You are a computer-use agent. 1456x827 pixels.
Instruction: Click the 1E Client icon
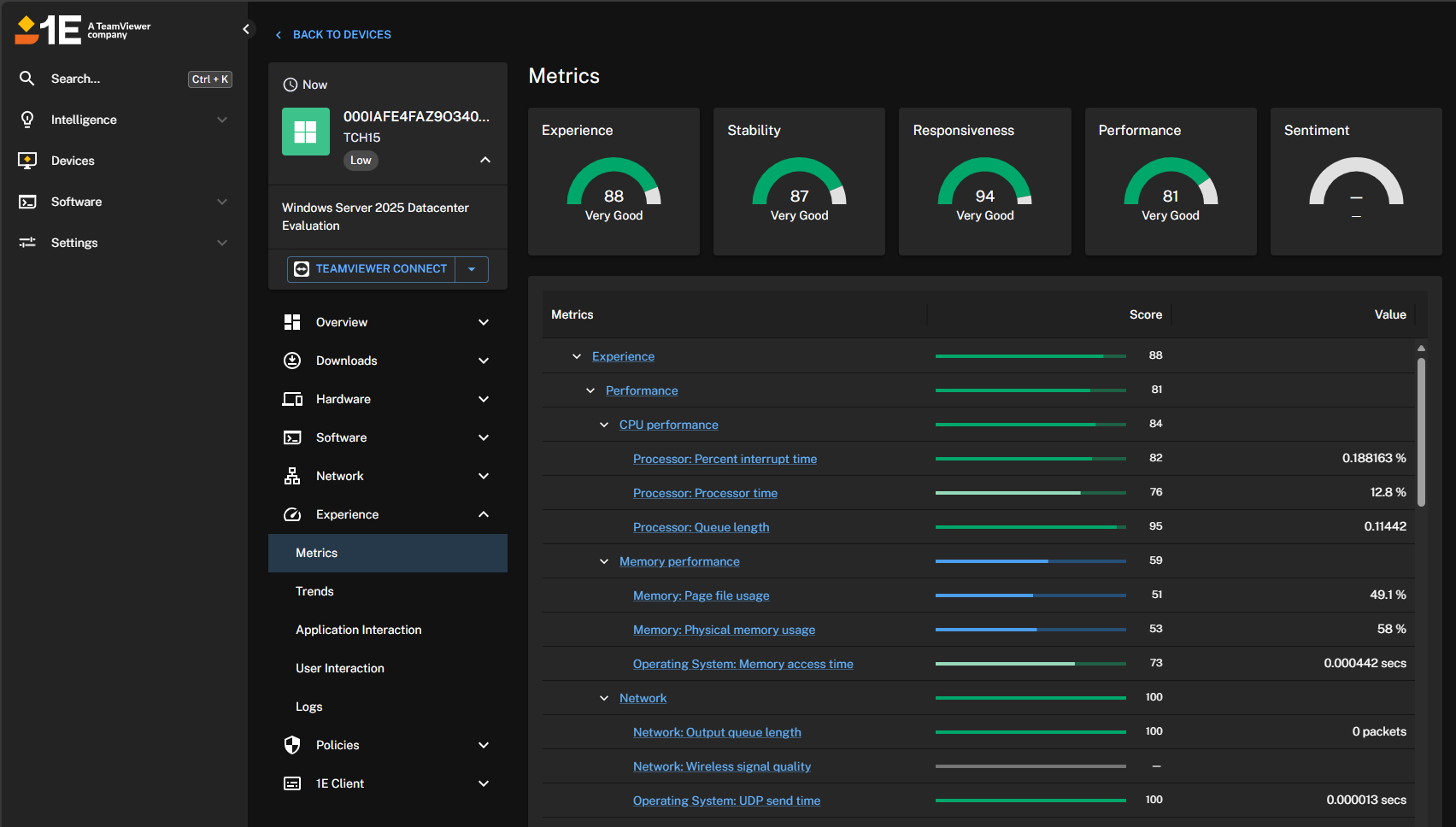tap(292, 783)
